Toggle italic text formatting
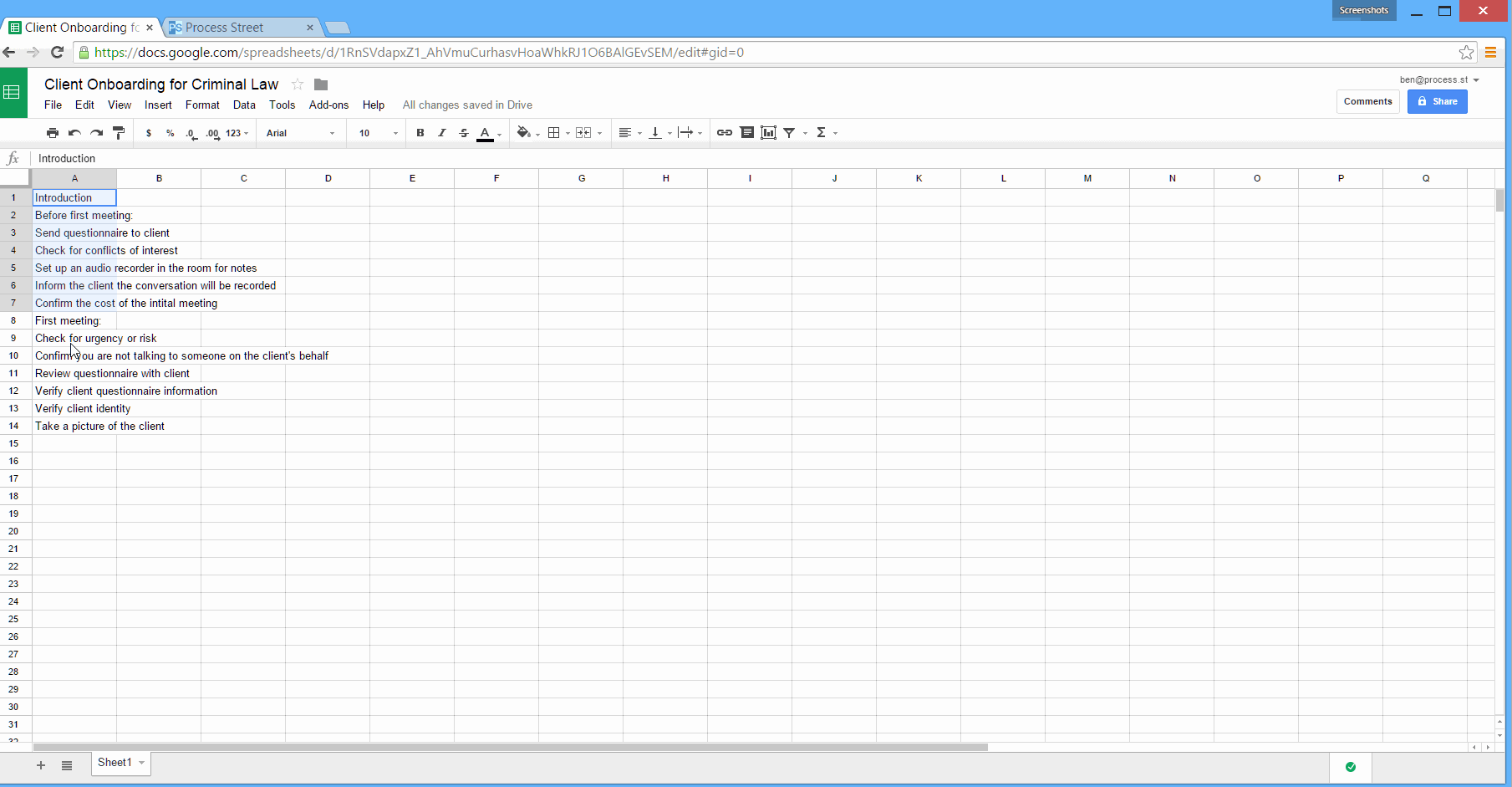 [442, 133]
